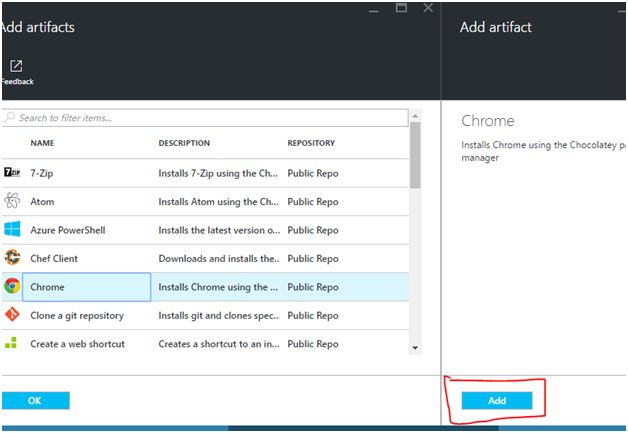Choose the Azure PowerShell artifact name
The height and width of the screenshot is (433, 628).
68,230
